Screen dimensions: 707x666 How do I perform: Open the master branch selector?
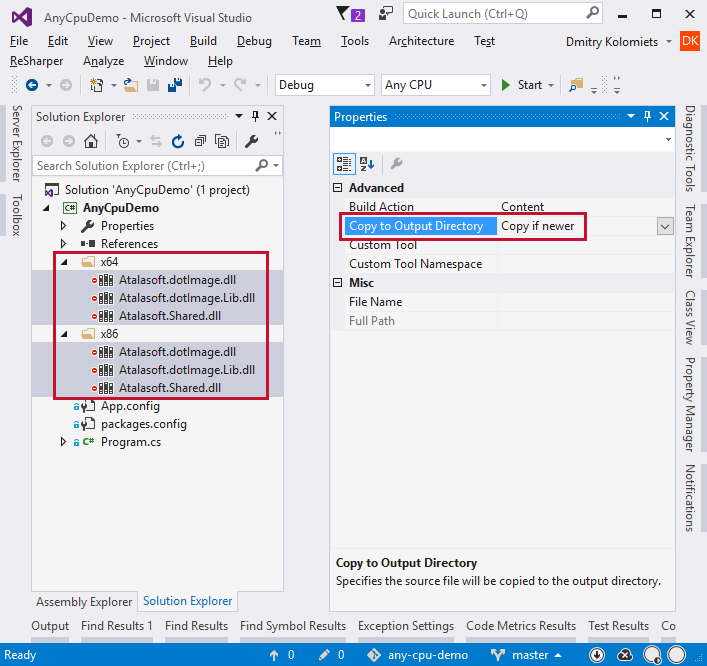coord(527,655)
